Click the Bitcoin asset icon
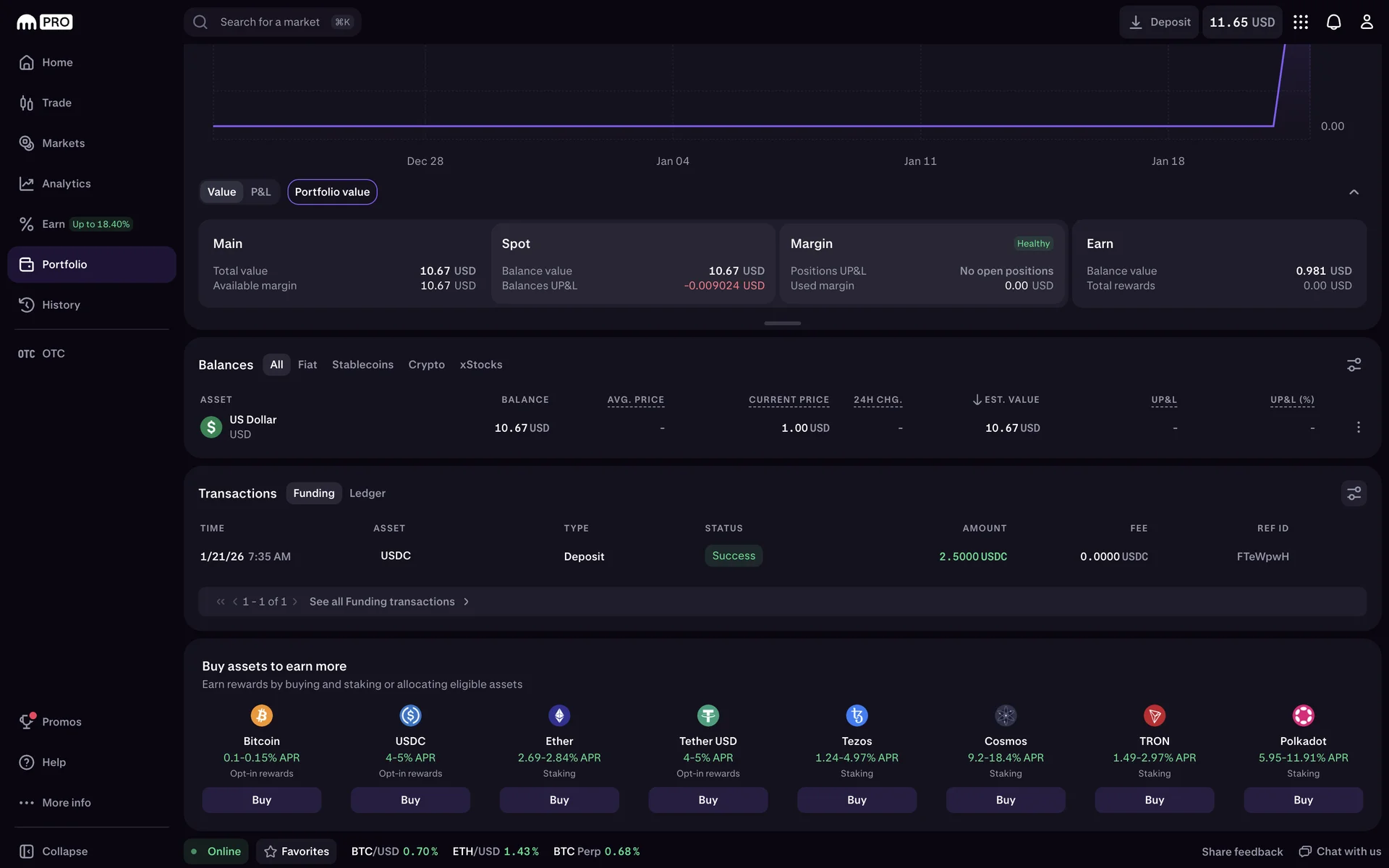 click(x=261, y=715)
